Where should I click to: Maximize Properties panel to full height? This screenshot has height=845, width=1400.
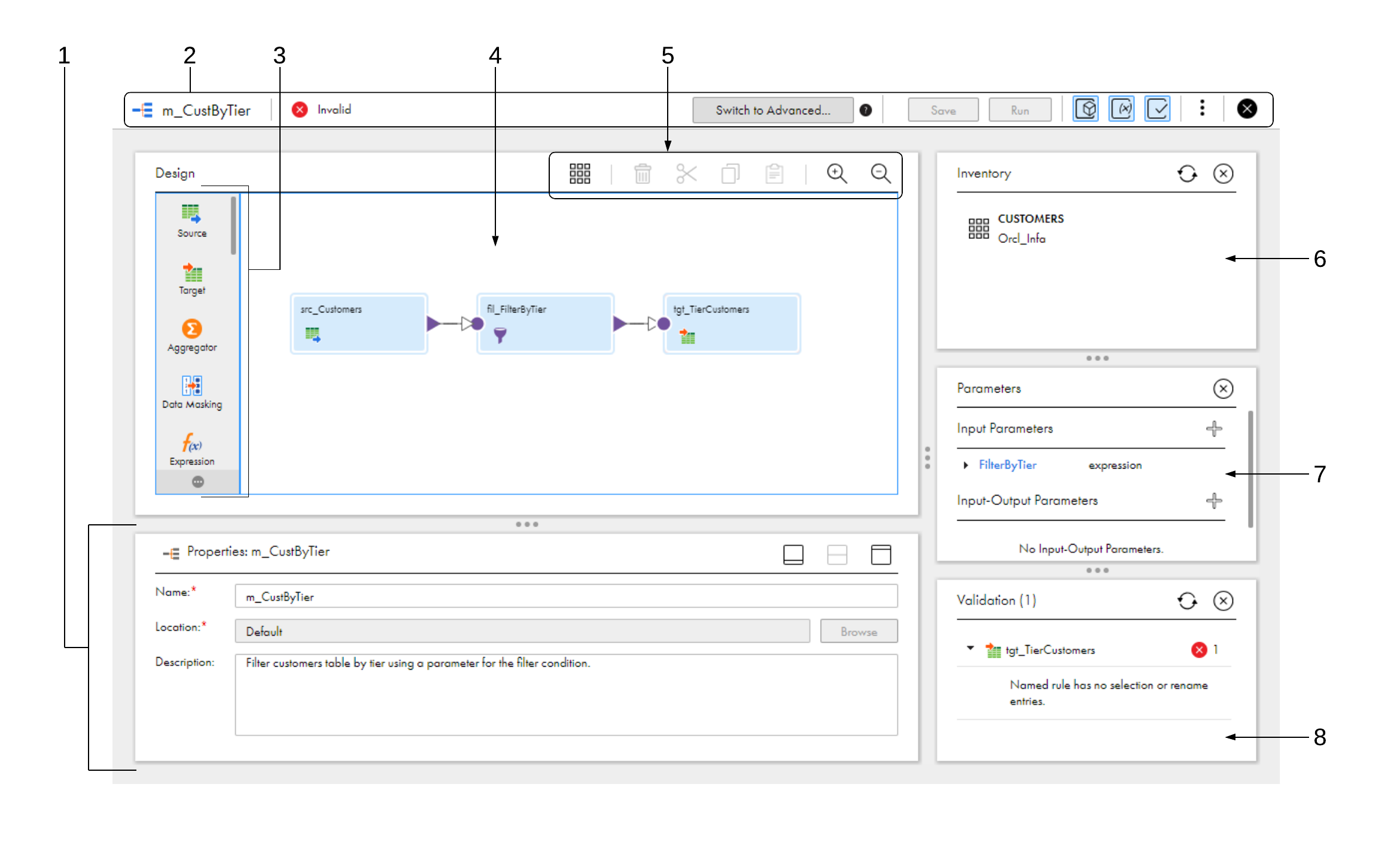[x=880, y=555]
